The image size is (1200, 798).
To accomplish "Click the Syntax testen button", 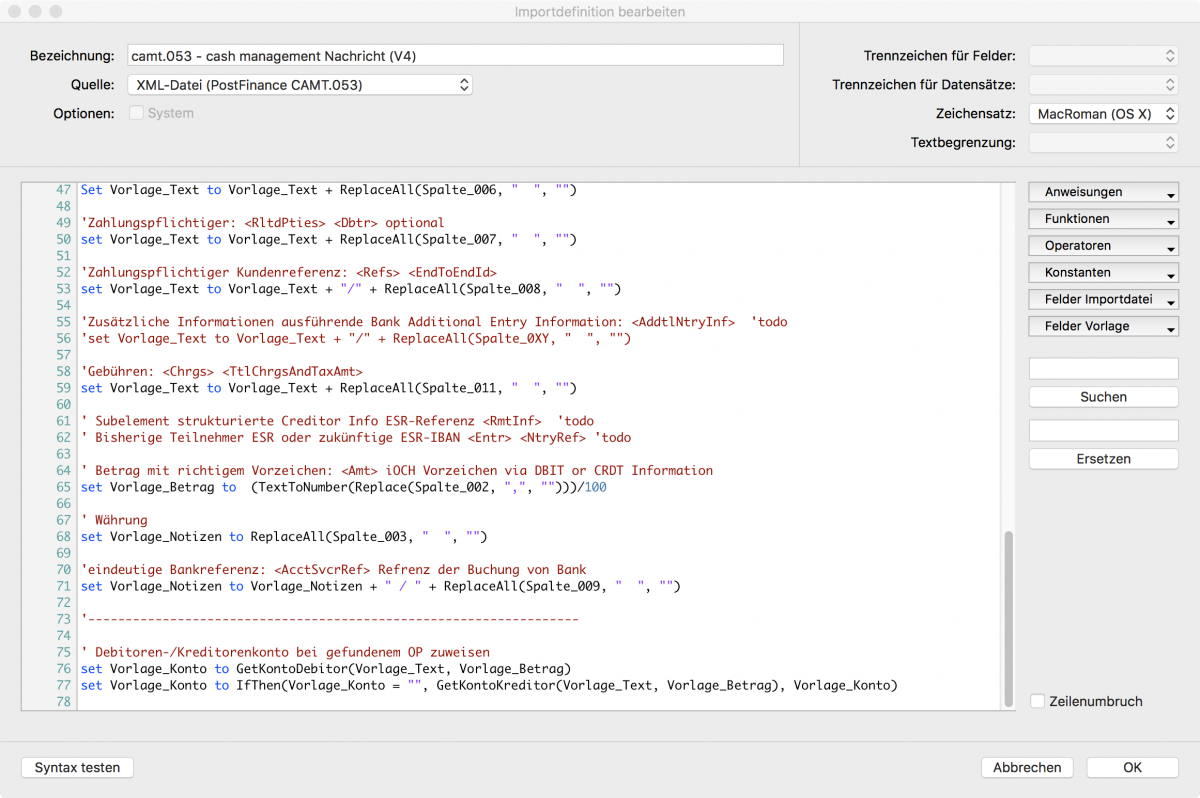I will (x=77, y=768).
